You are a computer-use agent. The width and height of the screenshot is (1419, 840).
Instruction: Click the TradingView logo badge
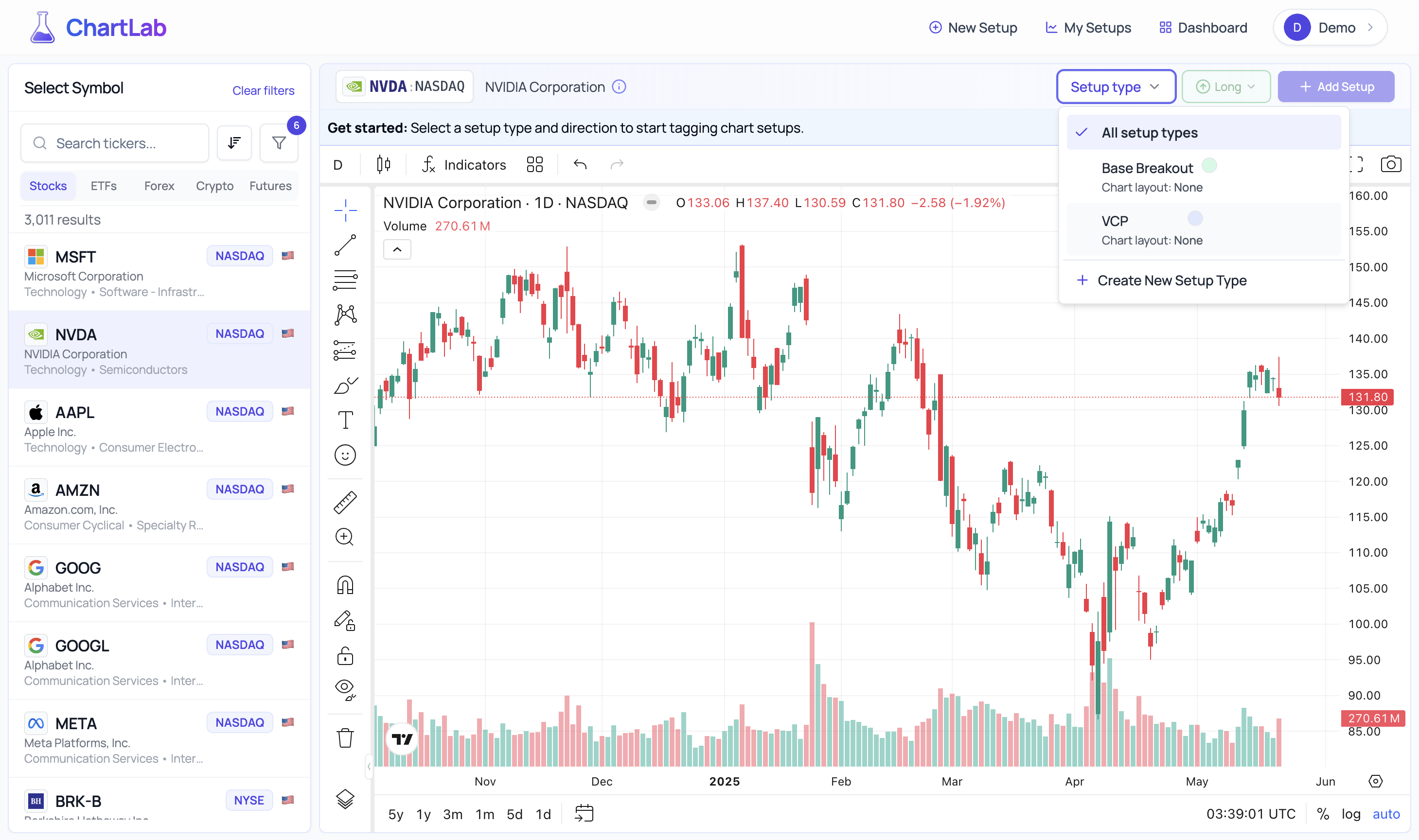click(x=402, y=739)
